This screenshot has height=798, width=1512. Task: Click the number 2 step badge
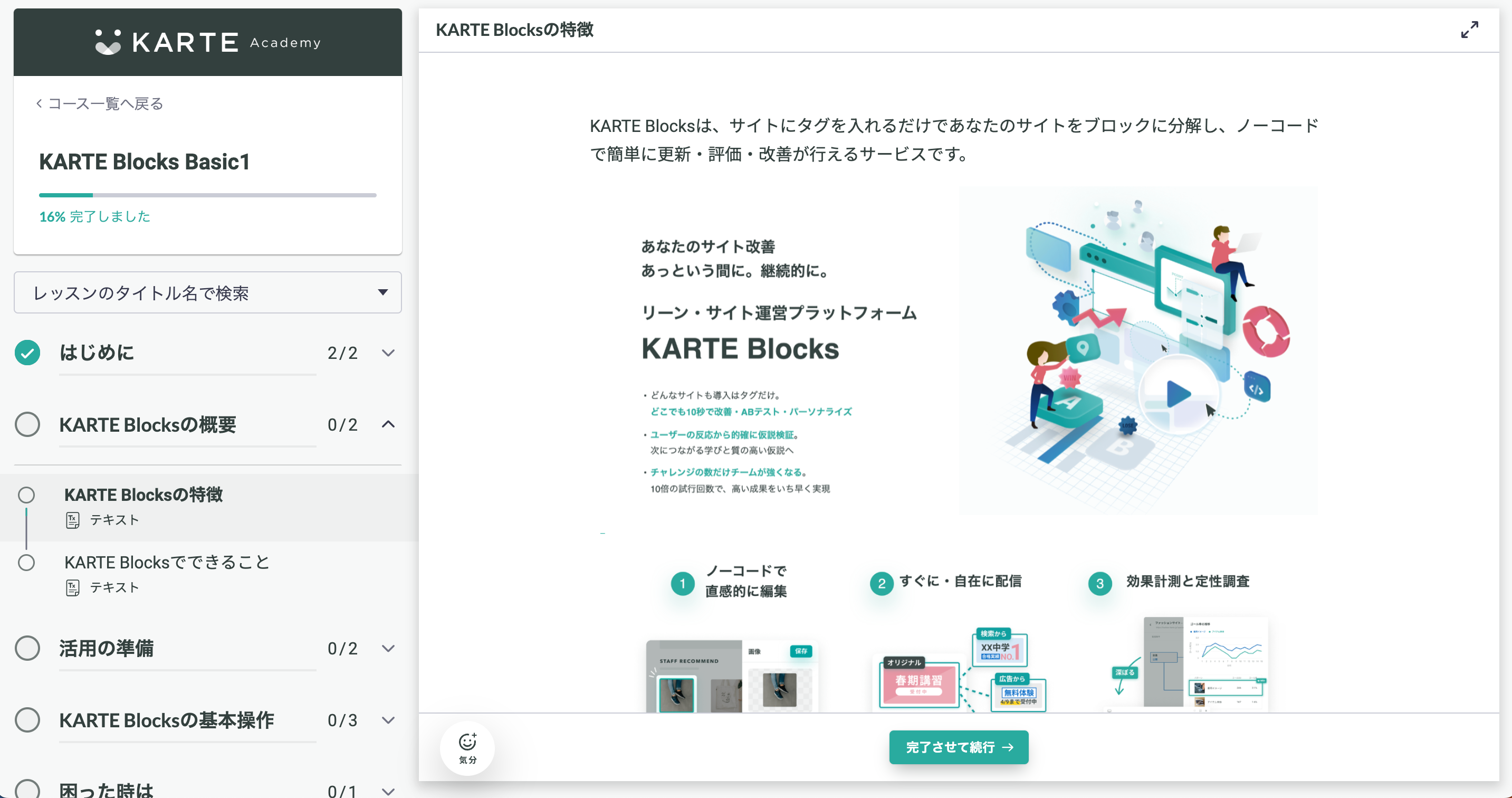pyautogui.click(x=882, y=583)
